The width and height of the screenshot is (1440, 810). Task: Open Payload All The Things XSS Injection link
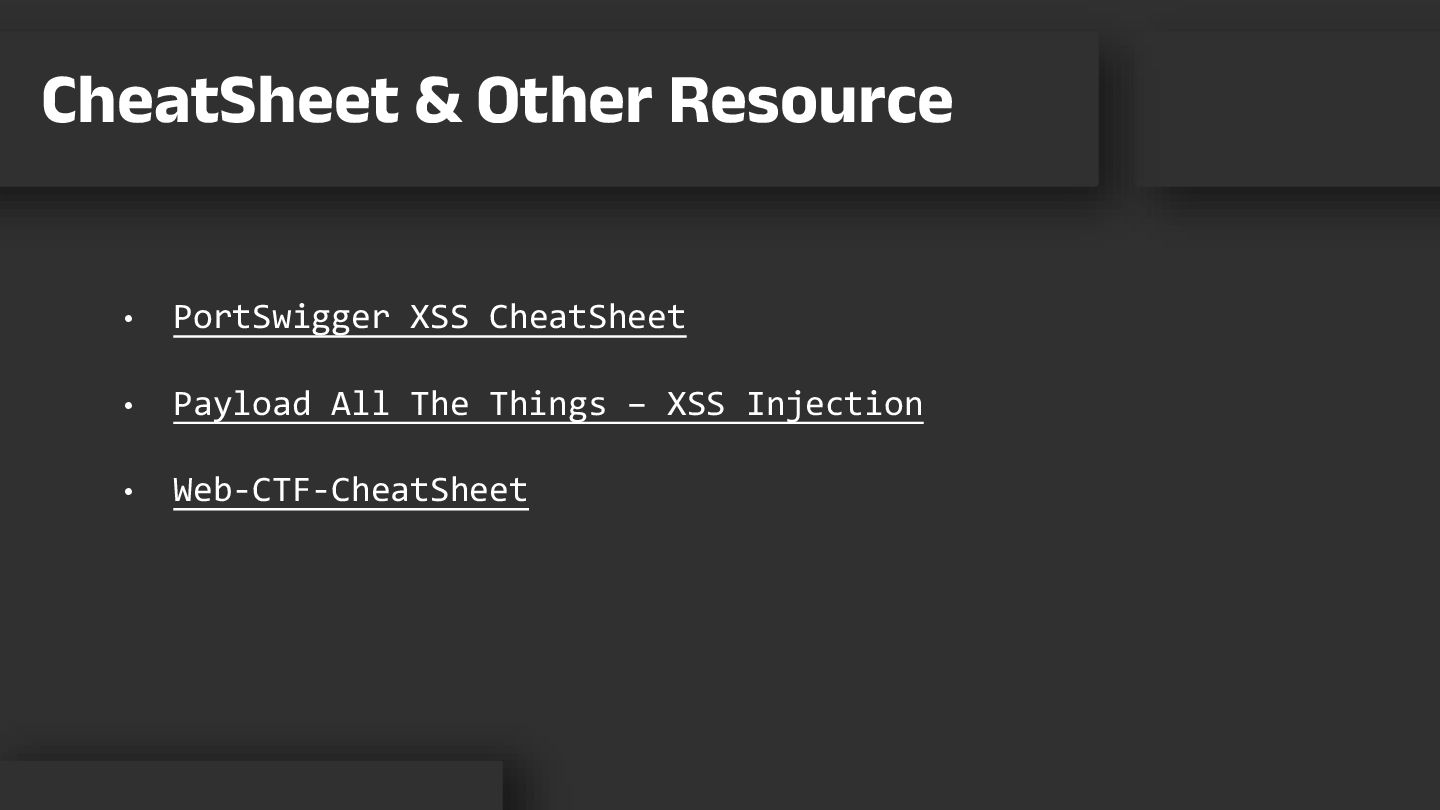click(x=548, y=404)
